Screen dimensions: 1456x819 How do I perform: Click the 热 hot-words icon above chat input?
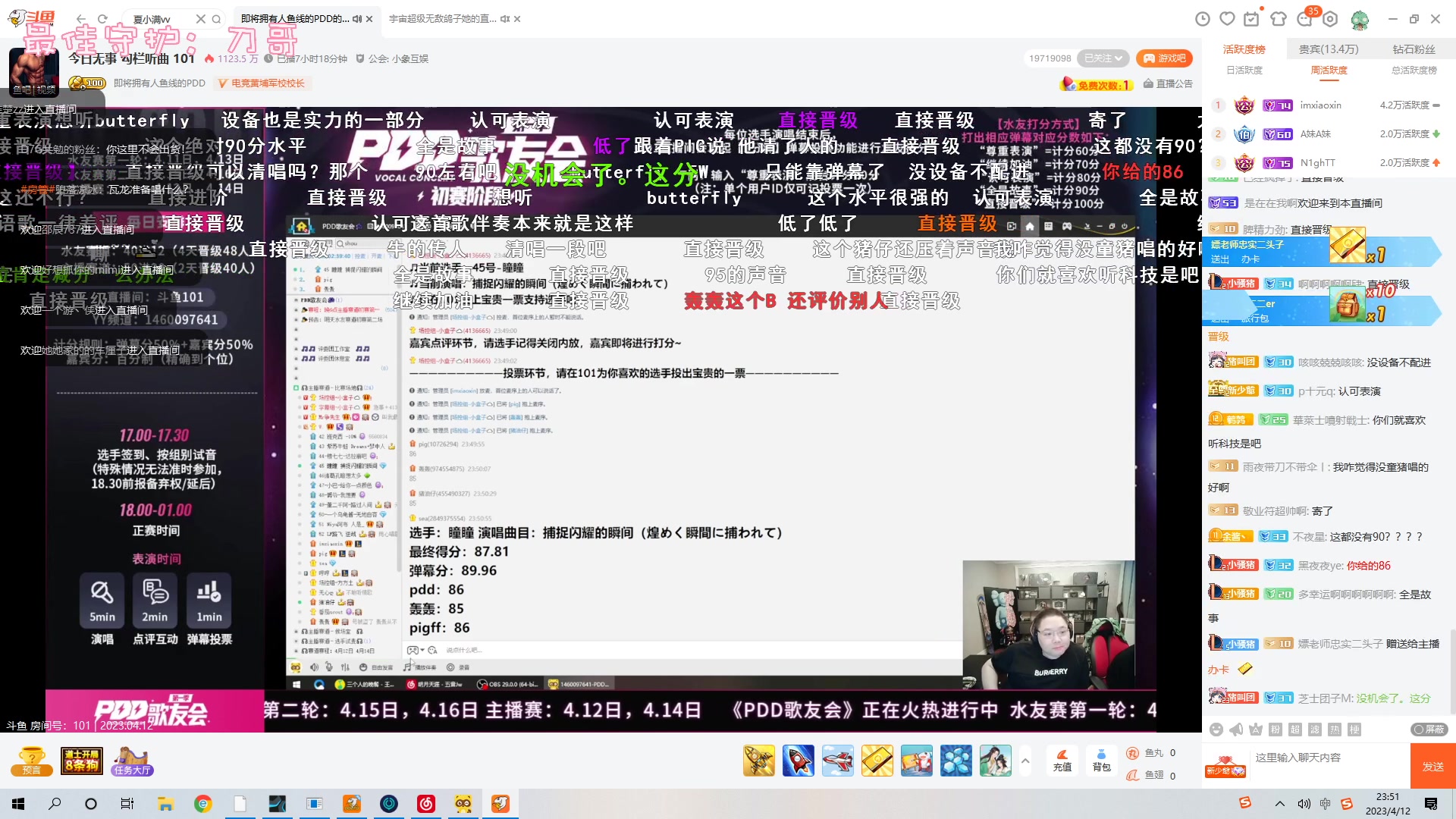point(1335,730)
